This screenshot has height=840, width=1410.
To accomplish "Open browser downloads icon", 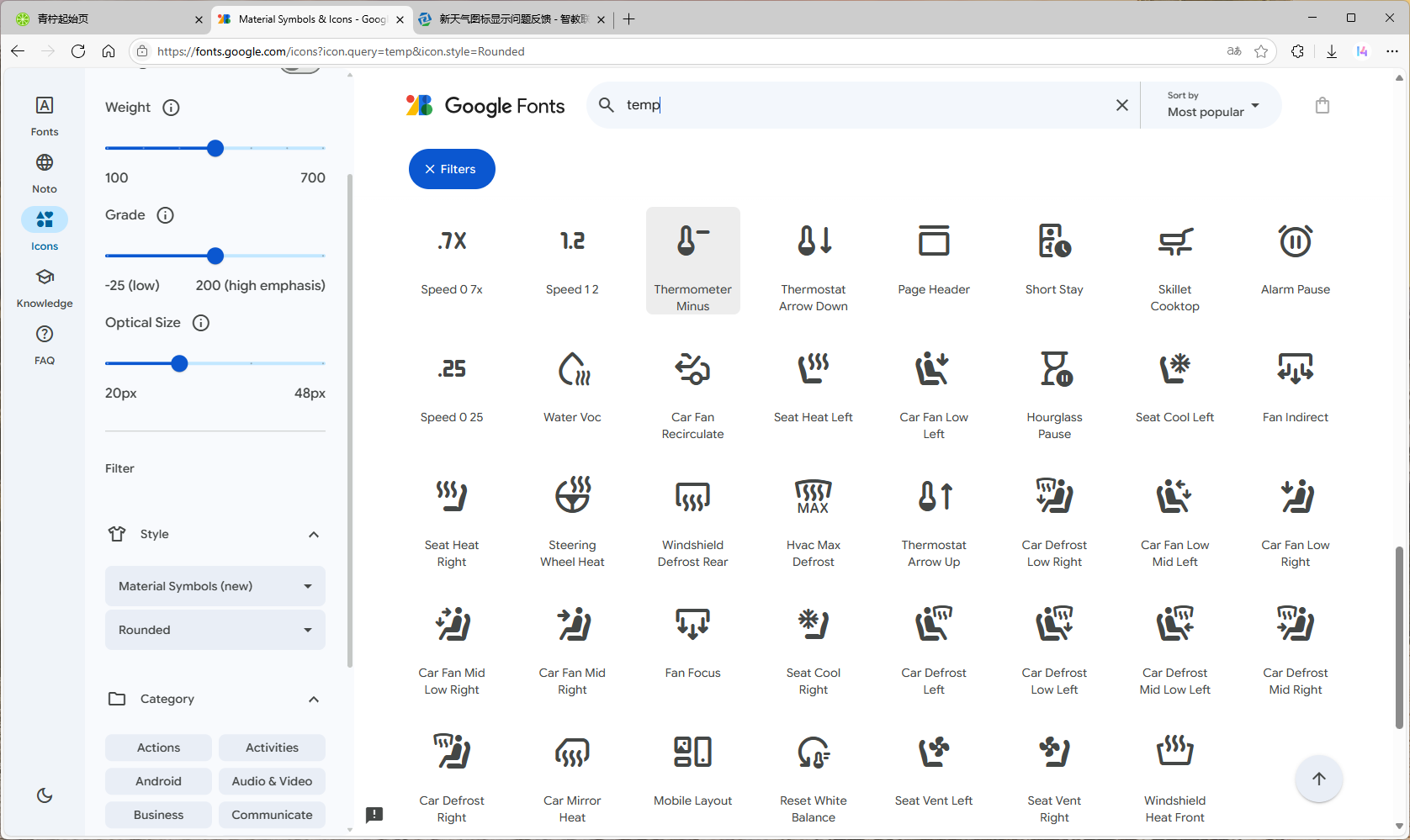I will [1332, 51].
